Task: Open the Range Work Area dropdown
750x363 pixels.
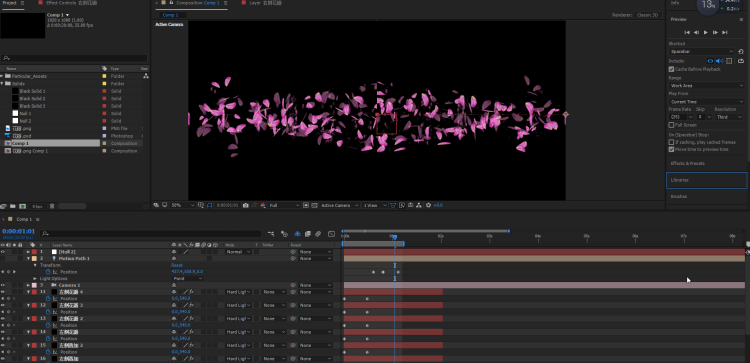Action: pos(706,86)
